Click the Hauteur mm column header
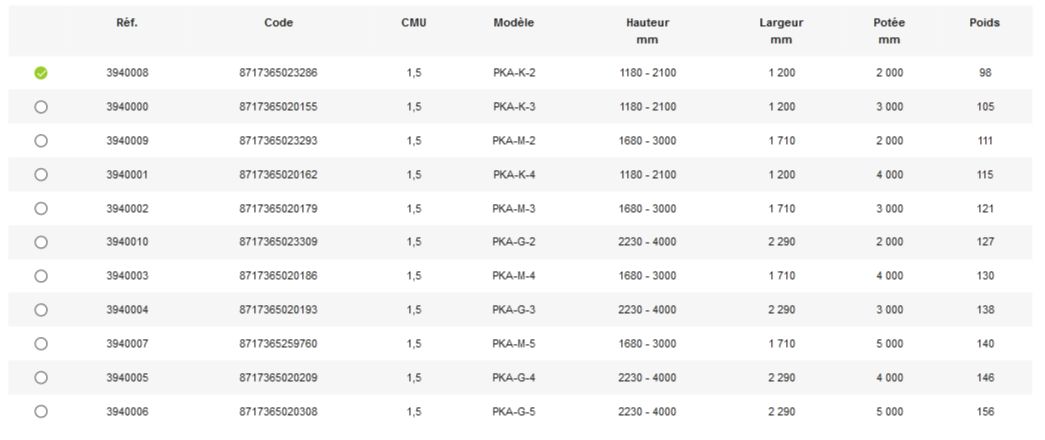The height and width of the screenshot is (440, 1045). tap(648, 31)
